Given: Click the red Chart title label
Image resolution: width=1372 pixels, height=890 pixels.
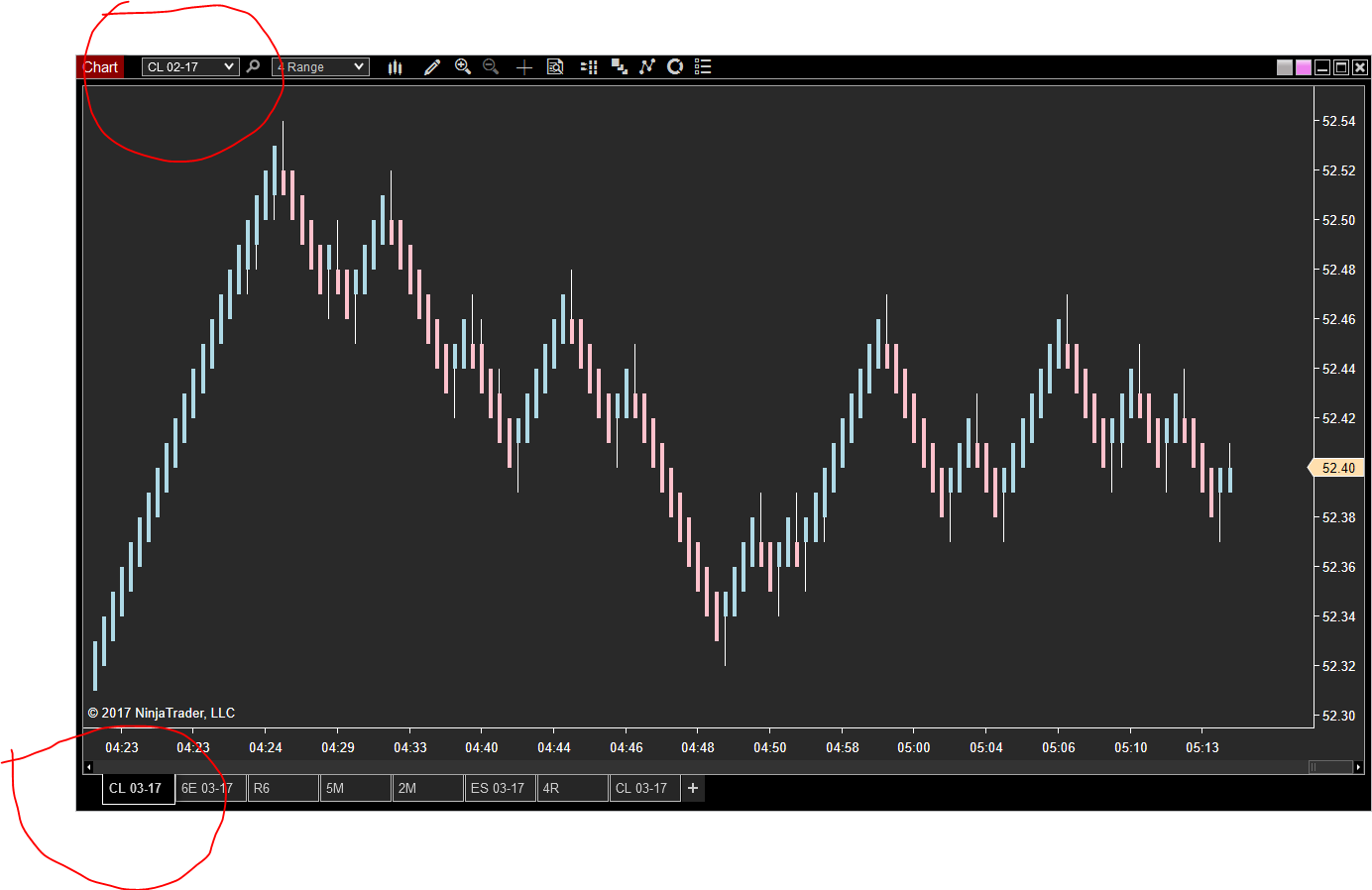Looking at the screenshot, I should 100,67.
